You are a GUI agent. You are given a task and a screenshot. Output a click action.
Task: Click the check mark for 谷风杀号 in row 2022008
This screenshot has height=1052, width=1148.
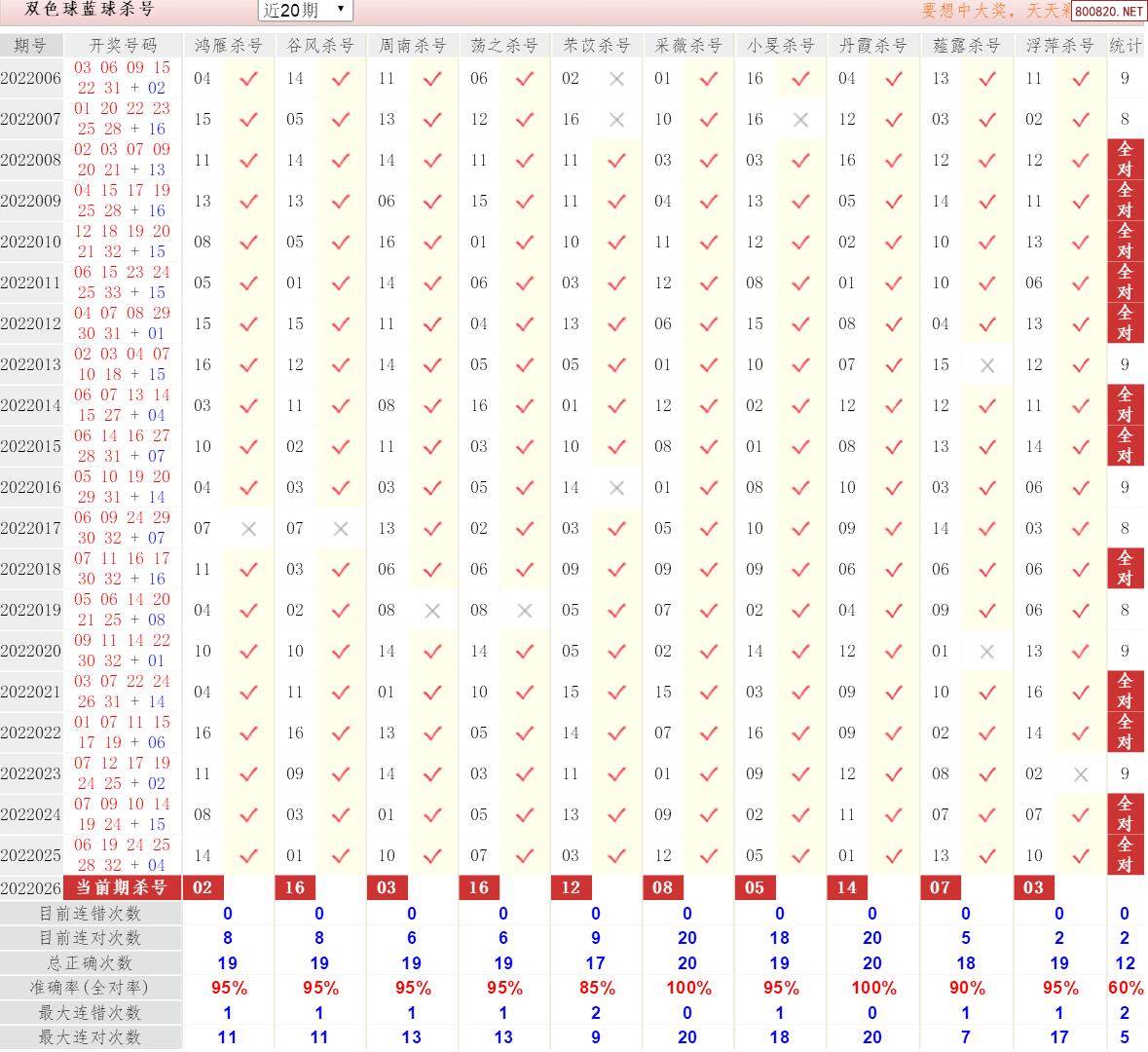point(341,161)
